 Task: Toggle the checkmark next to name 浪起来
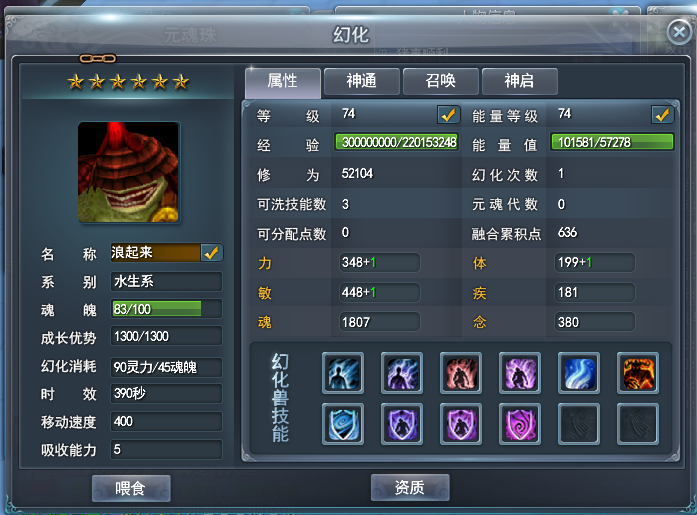(212, 253)
